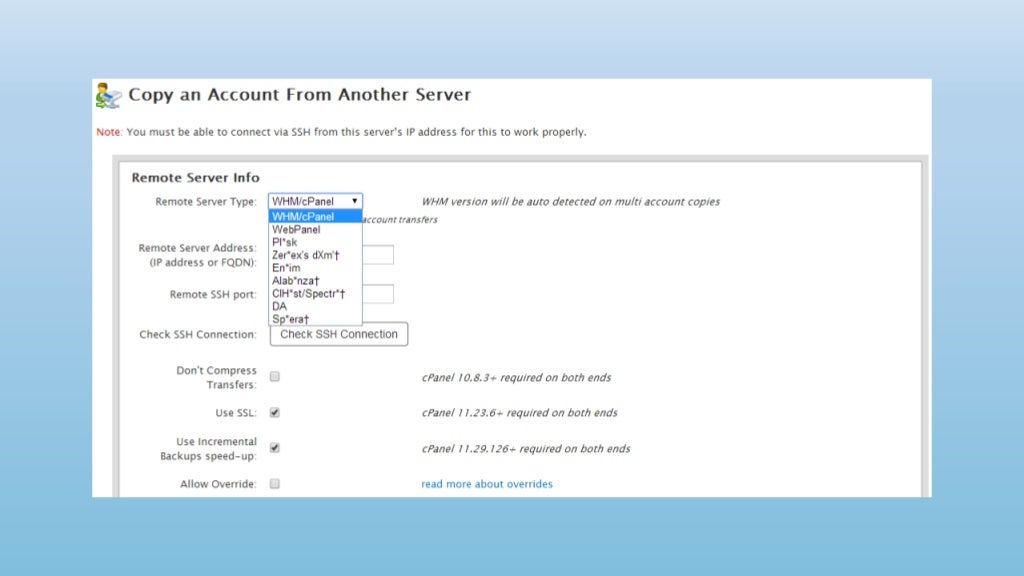The image size is (1024, 576).
Task: Select Zer*ex's dXm option
Action: (x=315, y=255)
